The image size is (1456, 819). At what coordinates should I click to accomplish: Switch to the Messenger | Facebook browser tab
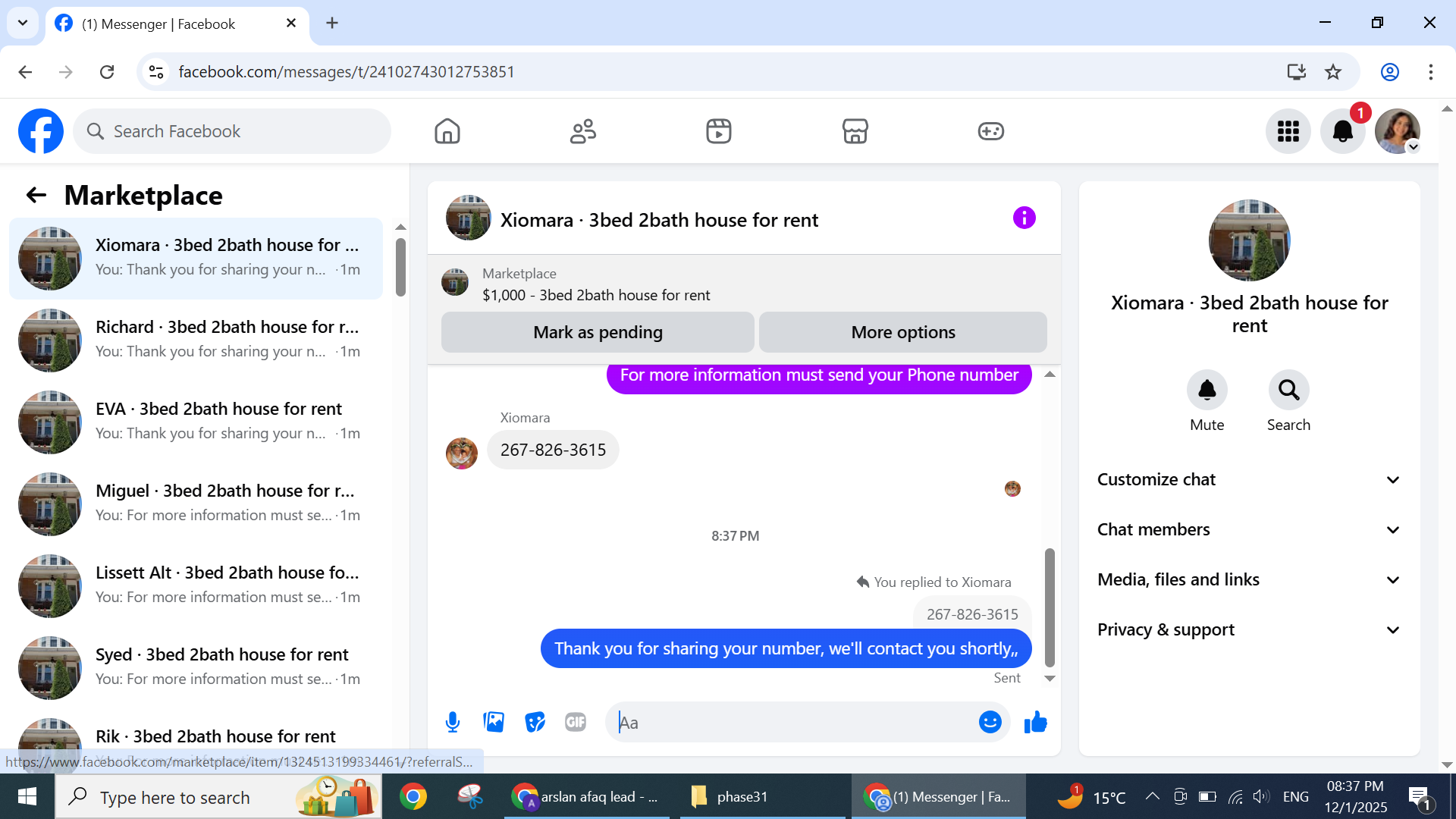click(177, 24)
